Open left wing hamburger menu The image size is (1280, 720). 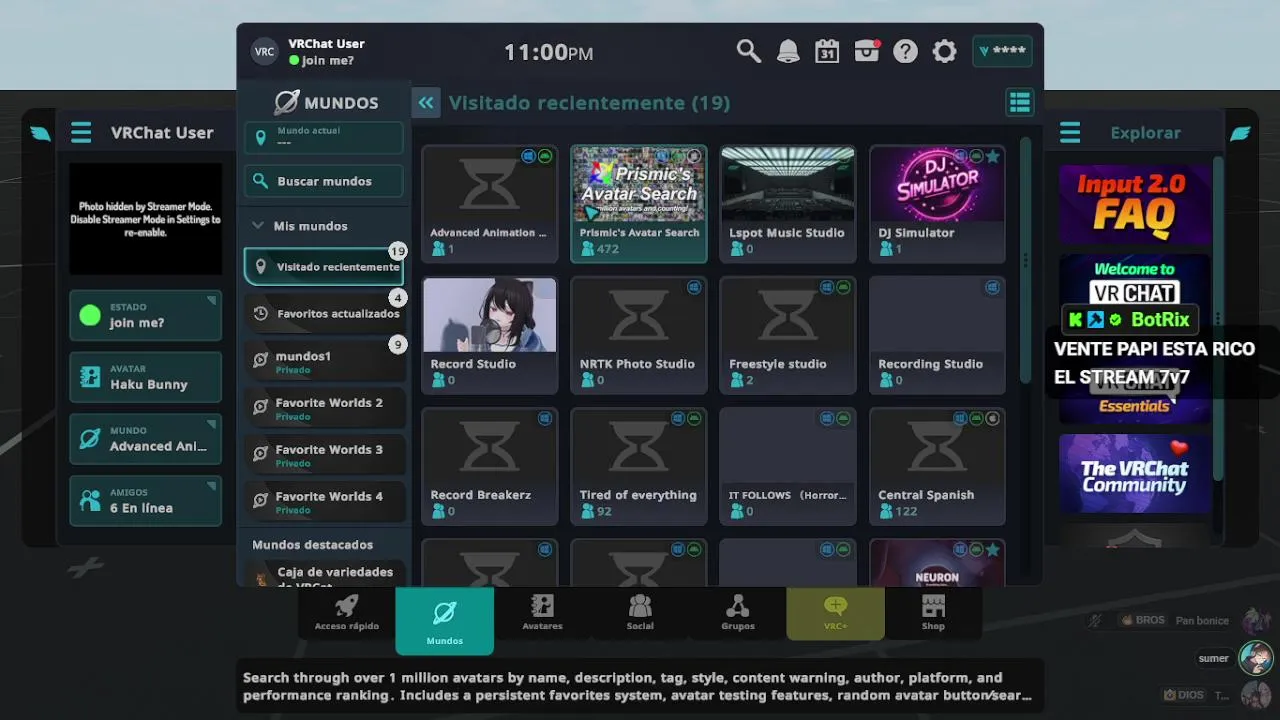[81, 132]
